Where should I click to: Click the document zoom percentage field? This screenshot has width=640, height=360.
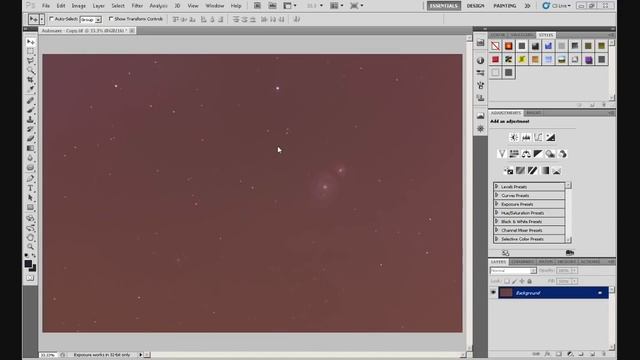tap(48, 355)
